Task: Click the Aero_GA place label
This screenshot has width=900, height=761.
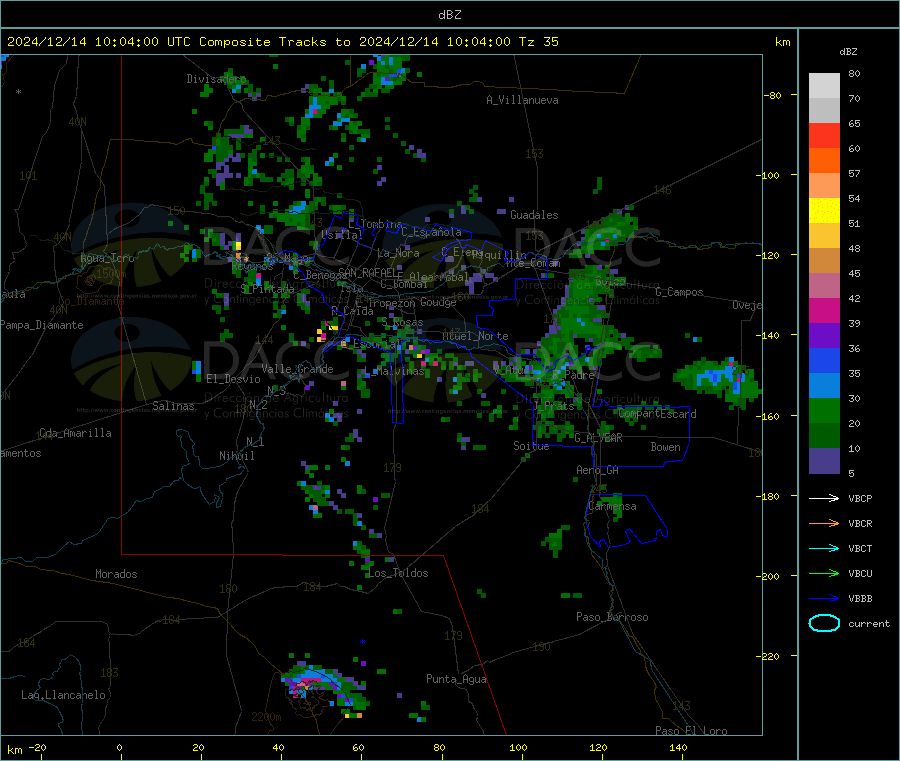Action: tap(597, 470)
